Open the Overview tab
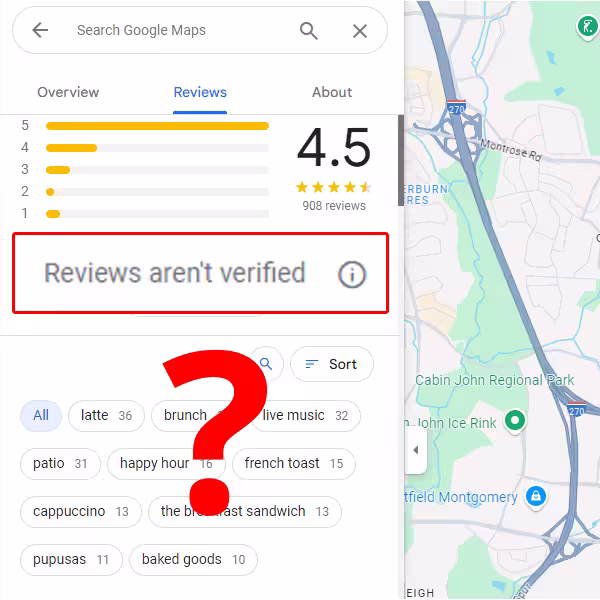 coord(68,92)
